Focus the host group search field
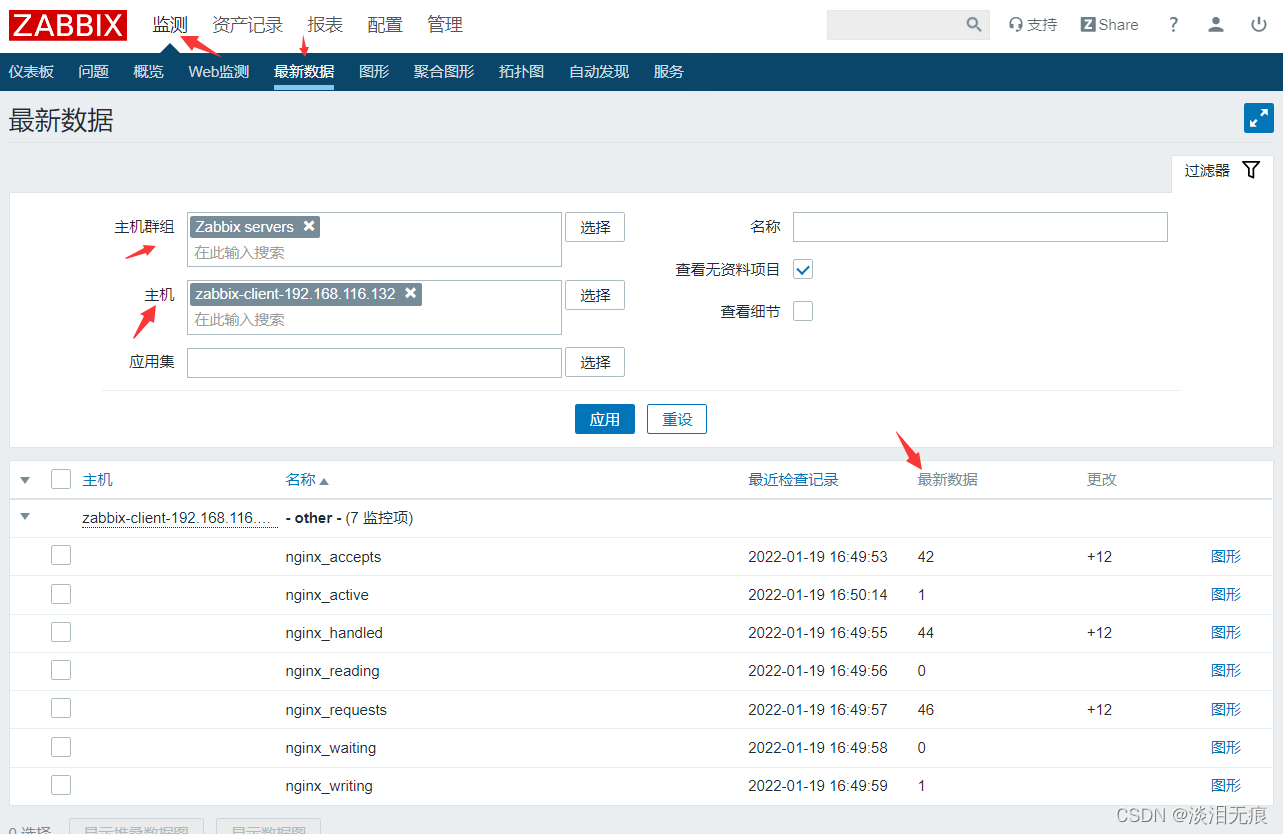This screenshot has height=834, width=1283. point(375,253)
